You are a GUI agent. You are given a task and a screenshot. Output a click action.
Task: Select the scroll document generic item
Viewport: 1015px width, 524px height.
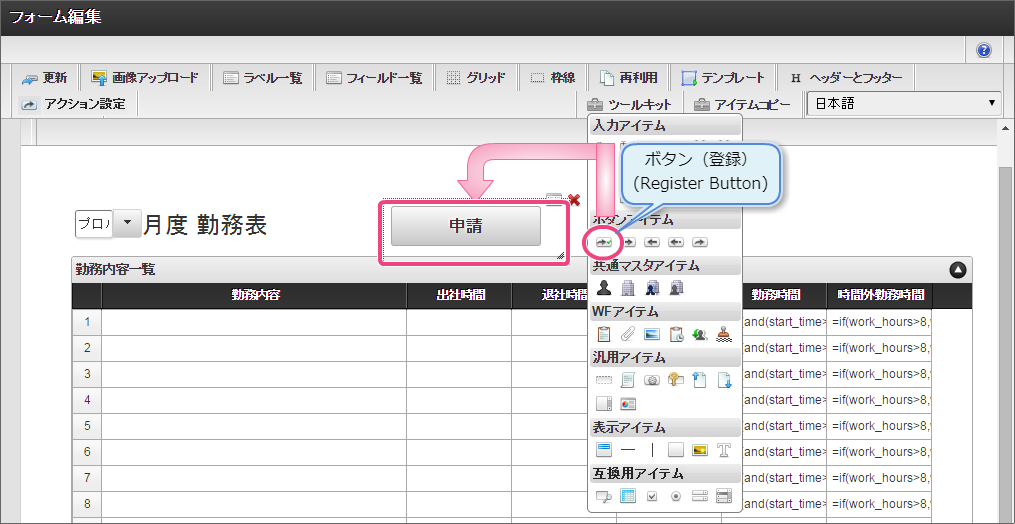click(x=627, y=380)
